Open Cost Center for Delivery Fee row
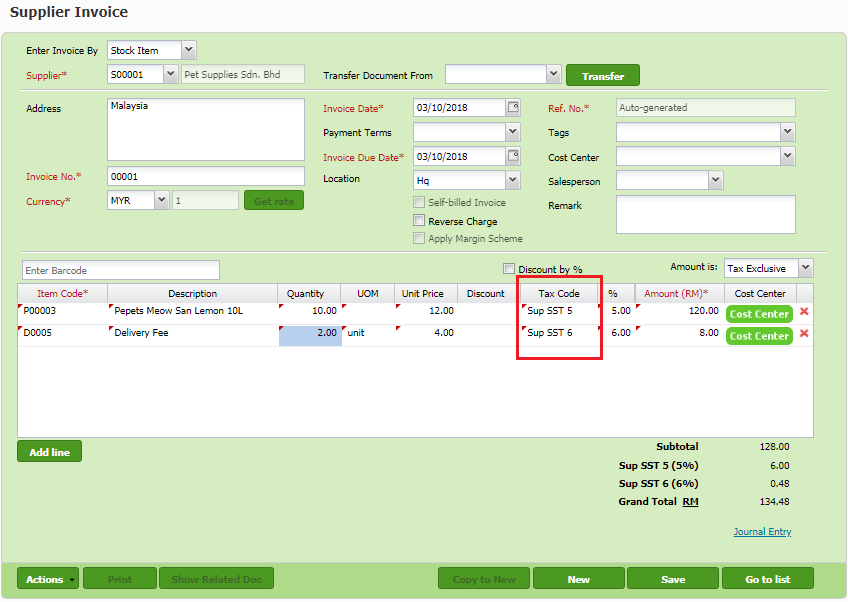The width and height of the screenshot is (848, 602). (x=759, y=336)
